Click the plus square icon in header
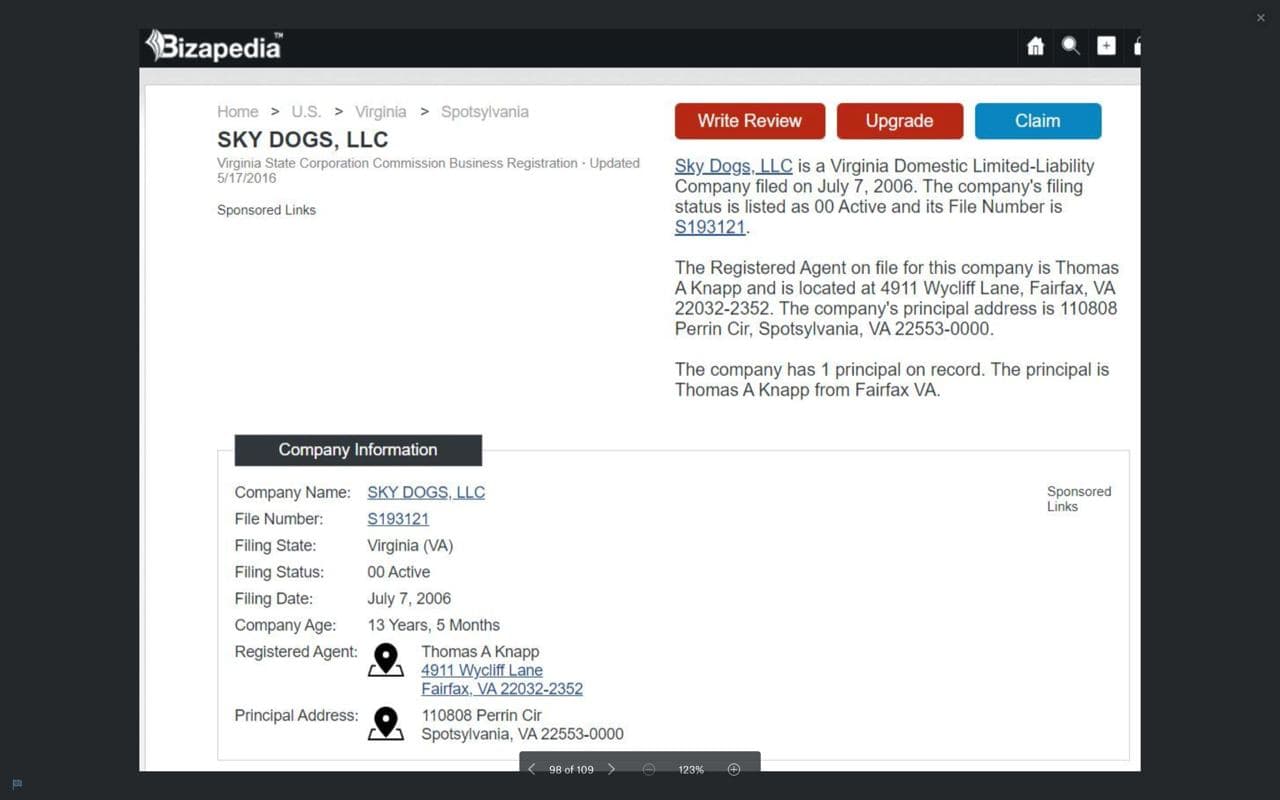The height and width of the screenshot is (800, 1280). click(x=1106, y=46)
